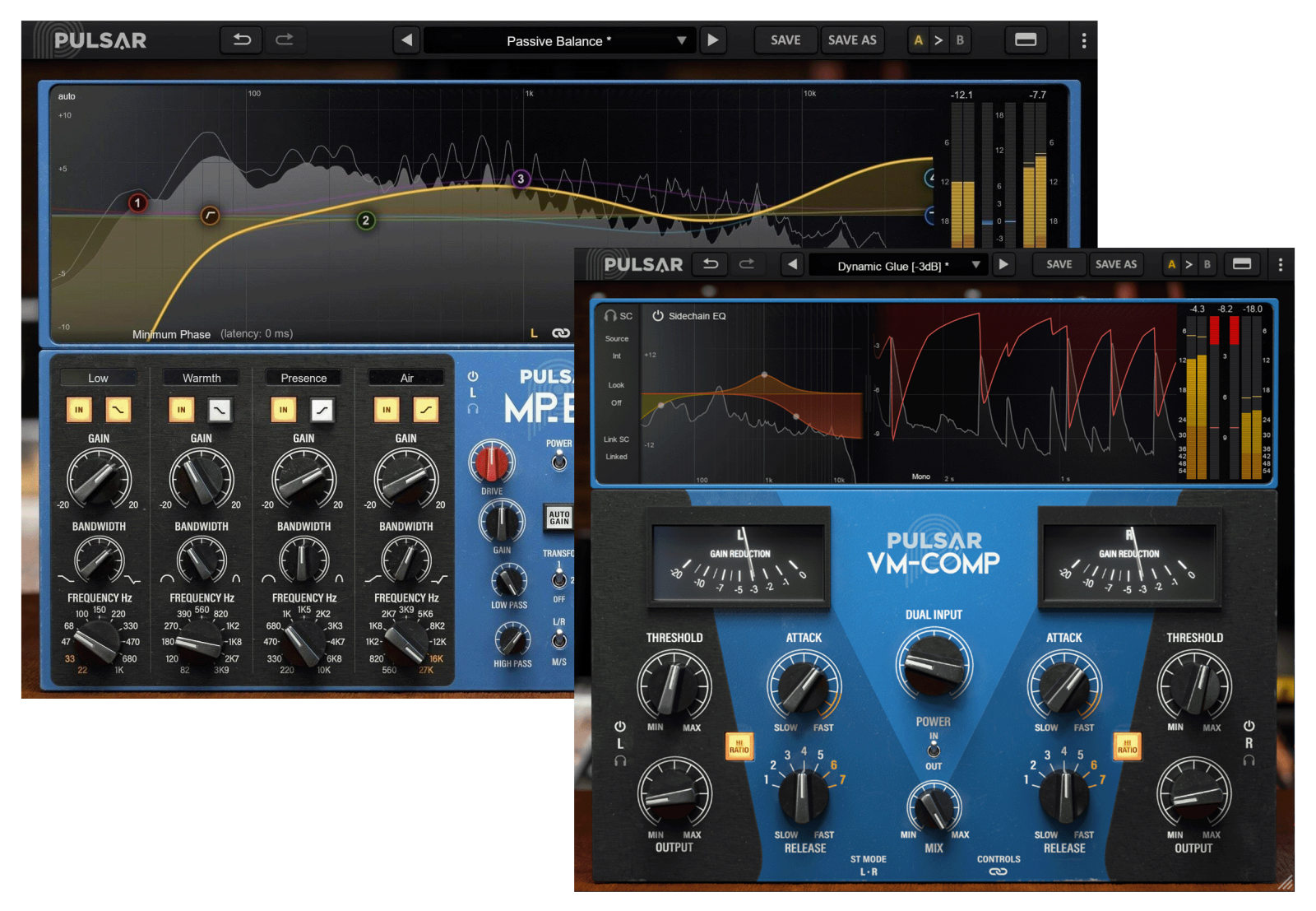Open the three-dot options menu on VM-COMP
This screenshot has height=911, width=1316.
pos(1280,264)
